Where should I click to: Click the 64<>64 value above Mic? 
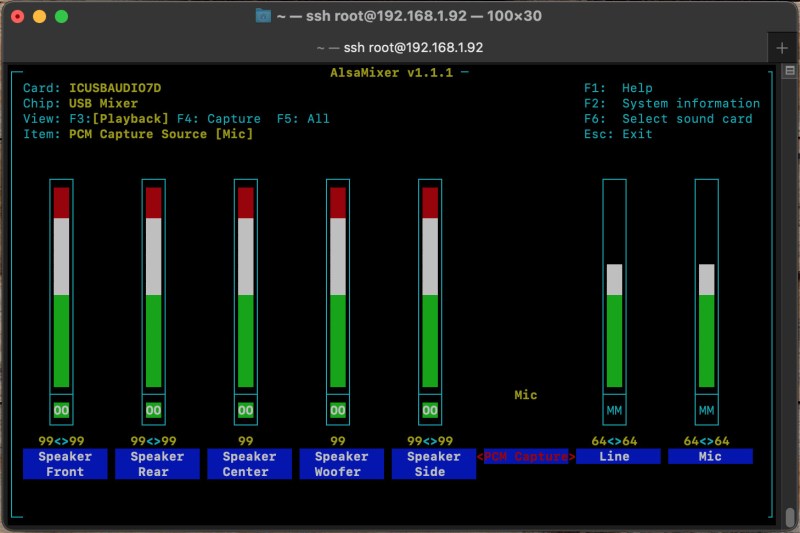[x=707, y=441]
